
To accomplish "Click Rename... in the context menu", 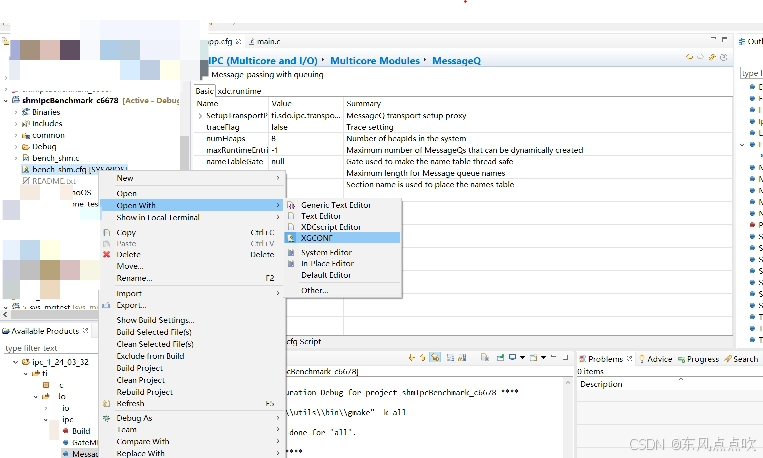I will coord(134,278).
